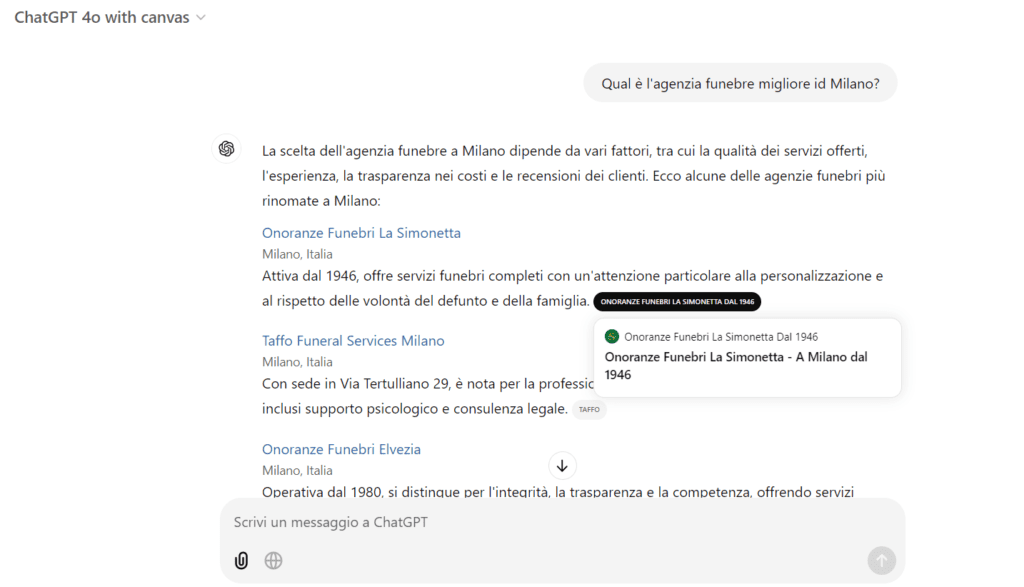This screenshot has height=587, width=1024.
Task: Click the text 'Operativa dal 1980'
Action: tap(321, 492)
